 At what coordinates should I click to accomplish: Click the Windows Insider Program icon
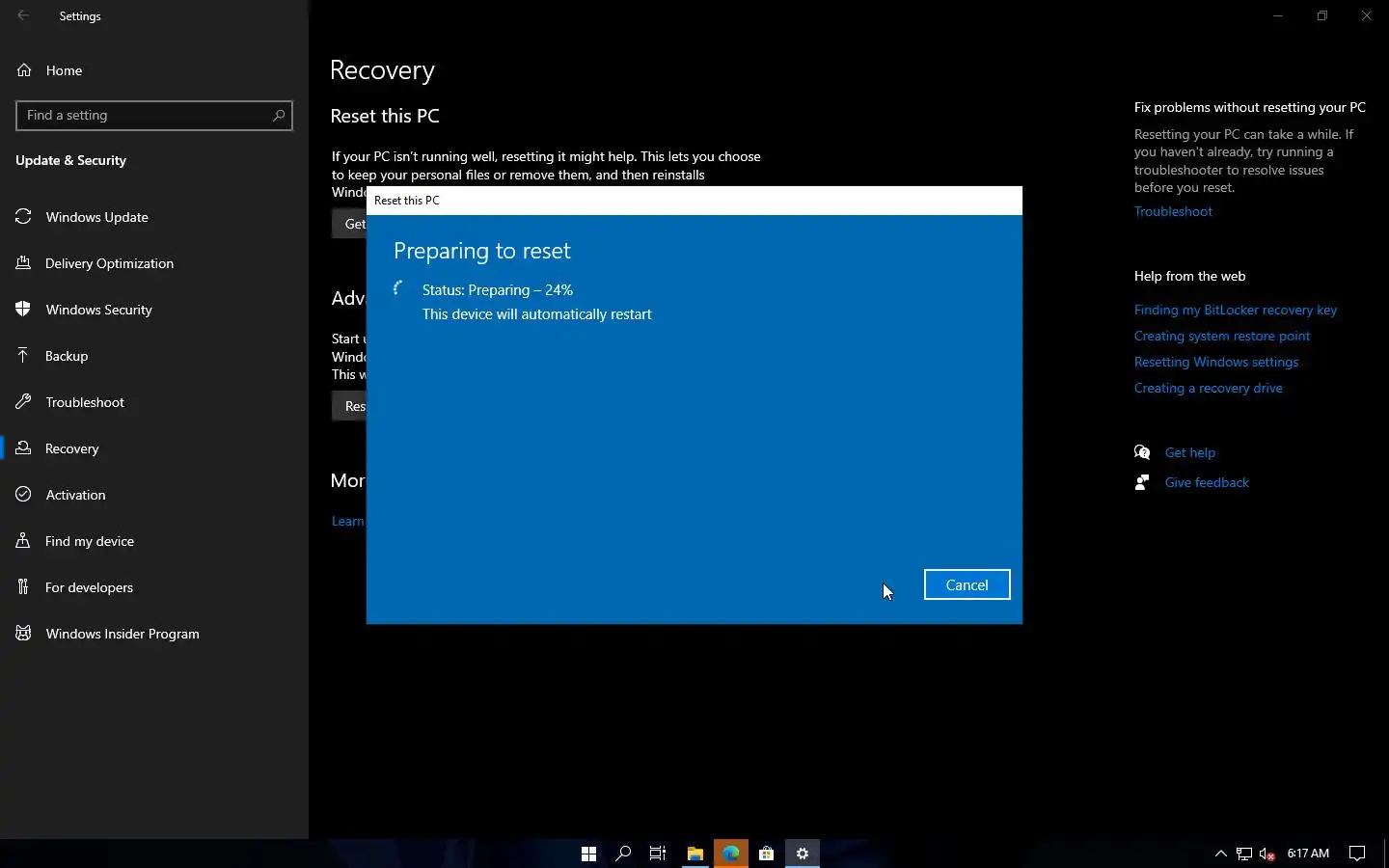[24, 634]
